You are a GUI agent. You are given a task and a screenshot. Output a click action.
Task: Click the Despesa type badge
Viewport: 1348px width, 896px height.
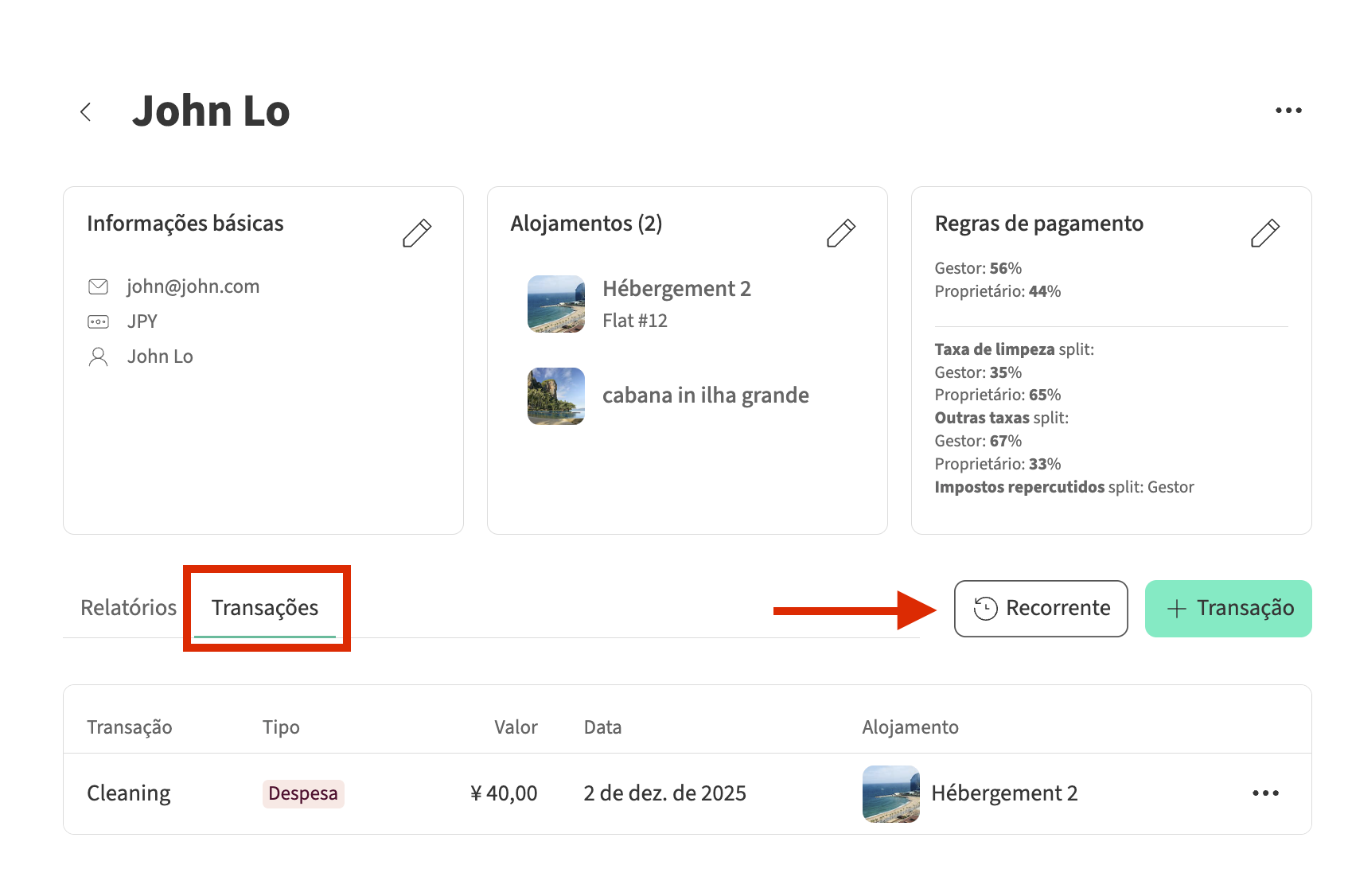point(303,793)
